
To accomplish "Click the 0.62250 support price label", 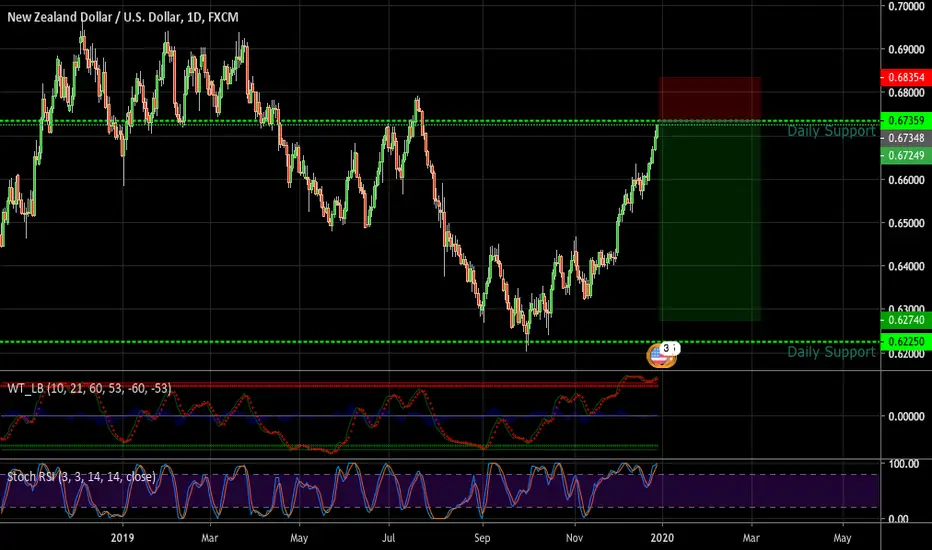I will click(906, 341).
